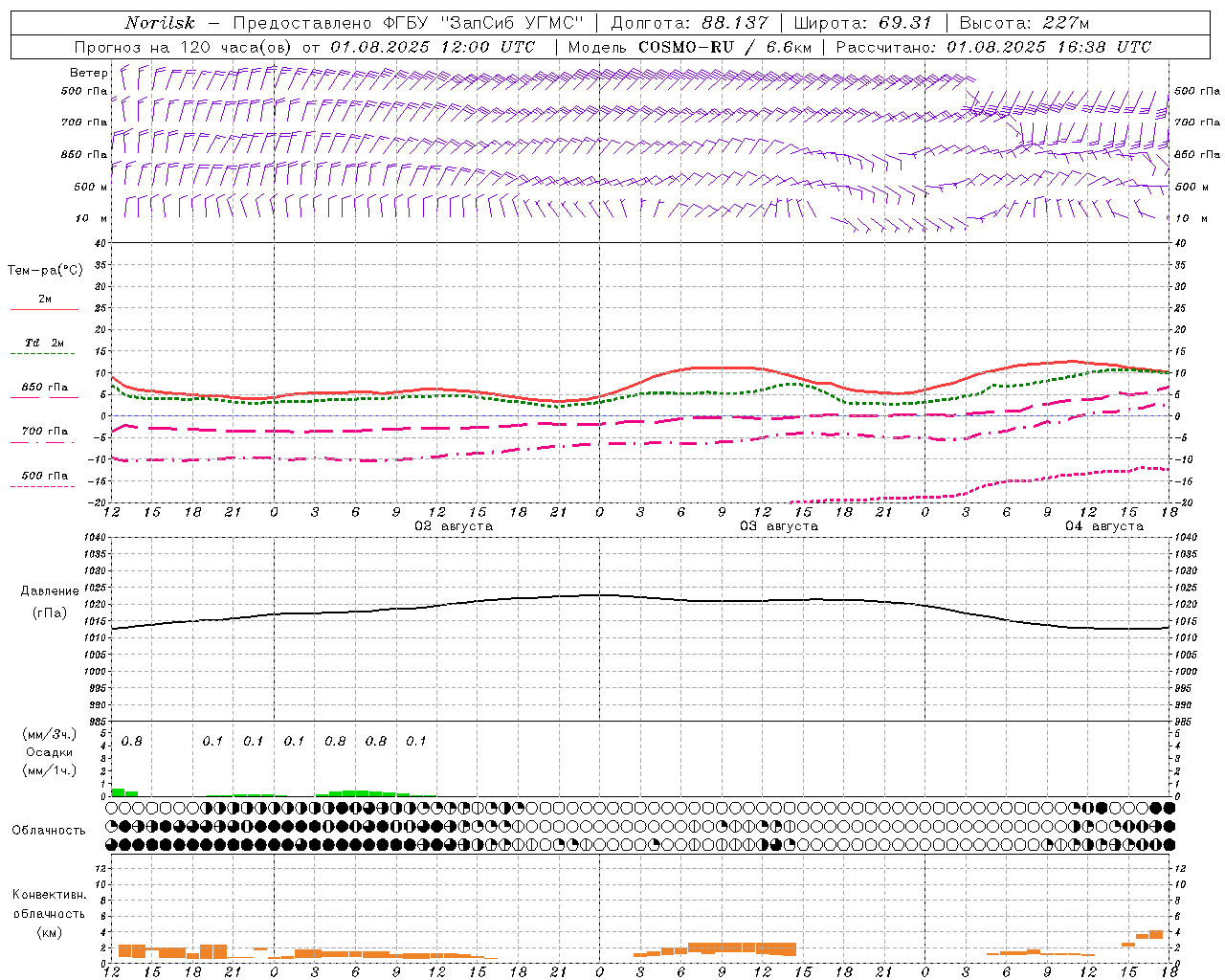Click the "2м" temperature legend entry
The image size is (1225, 980).
click(45, 300)
